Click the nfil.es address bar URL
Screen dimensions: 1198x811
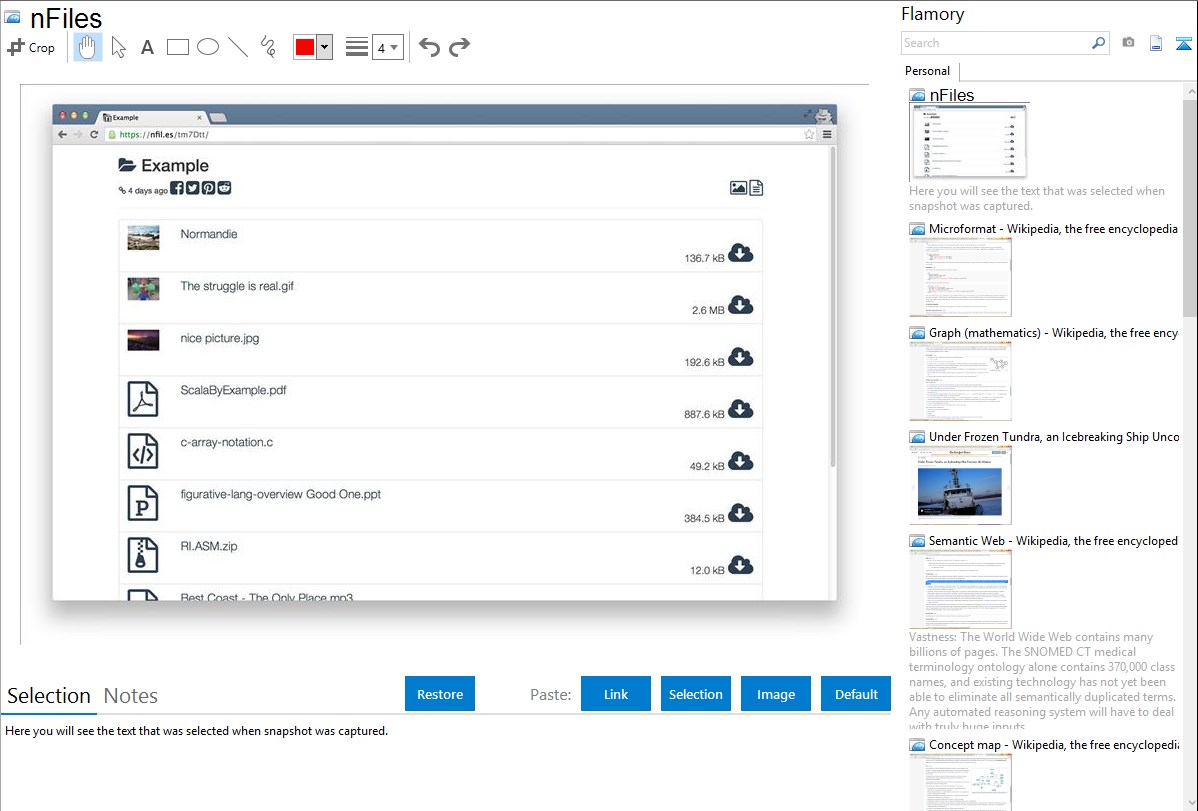pos(164,135)
